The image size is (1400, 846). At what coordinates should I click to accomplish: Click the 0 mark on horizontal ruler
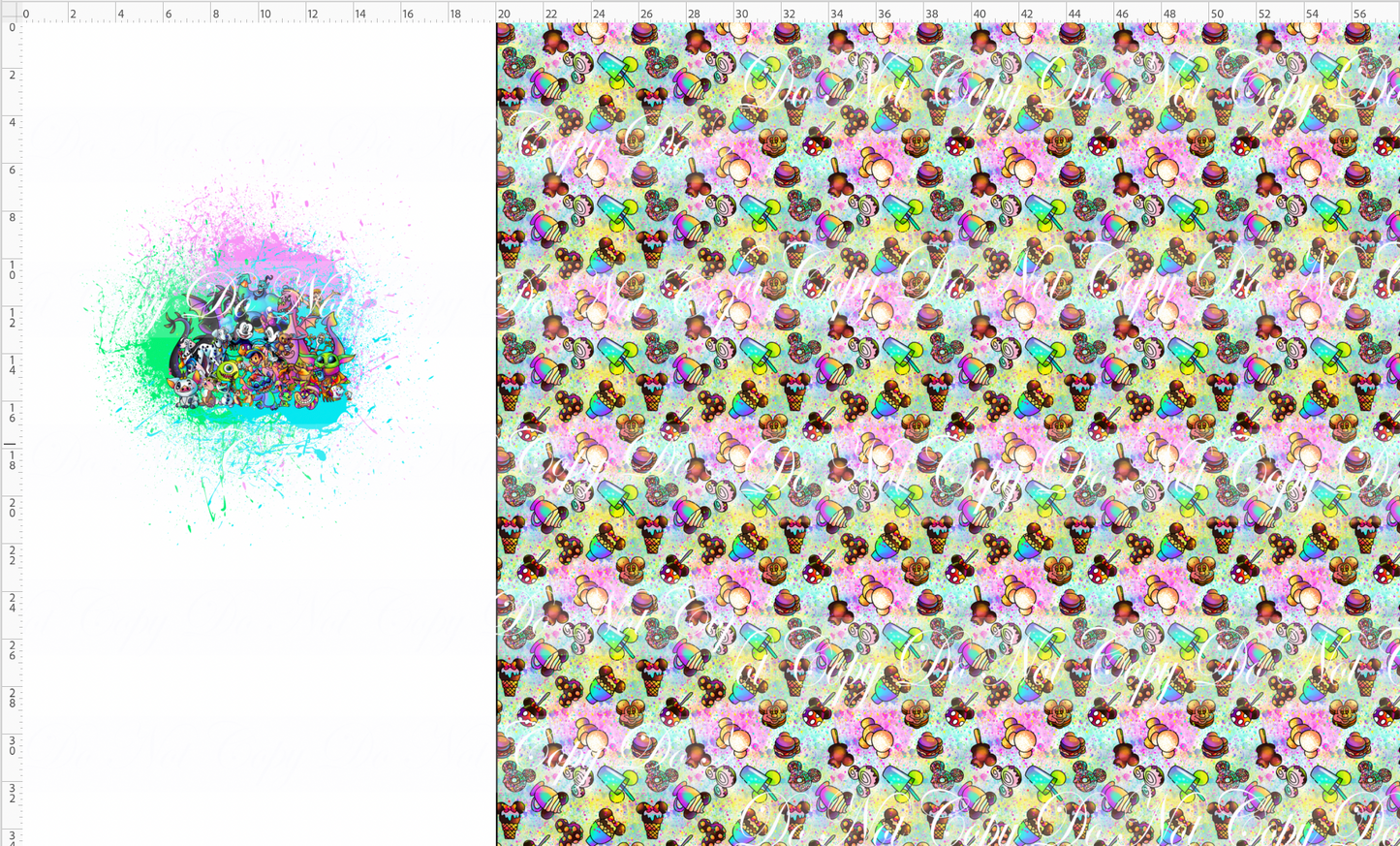click(x=26, y=14)
